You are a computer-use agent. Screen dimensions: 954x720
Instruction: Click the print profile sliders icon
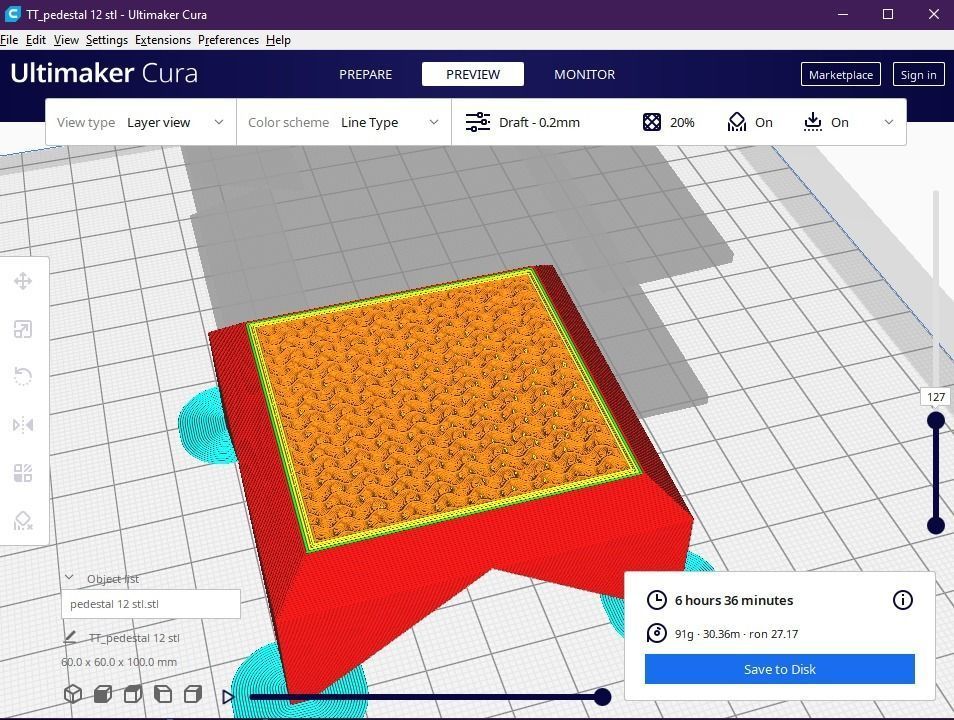478,122
